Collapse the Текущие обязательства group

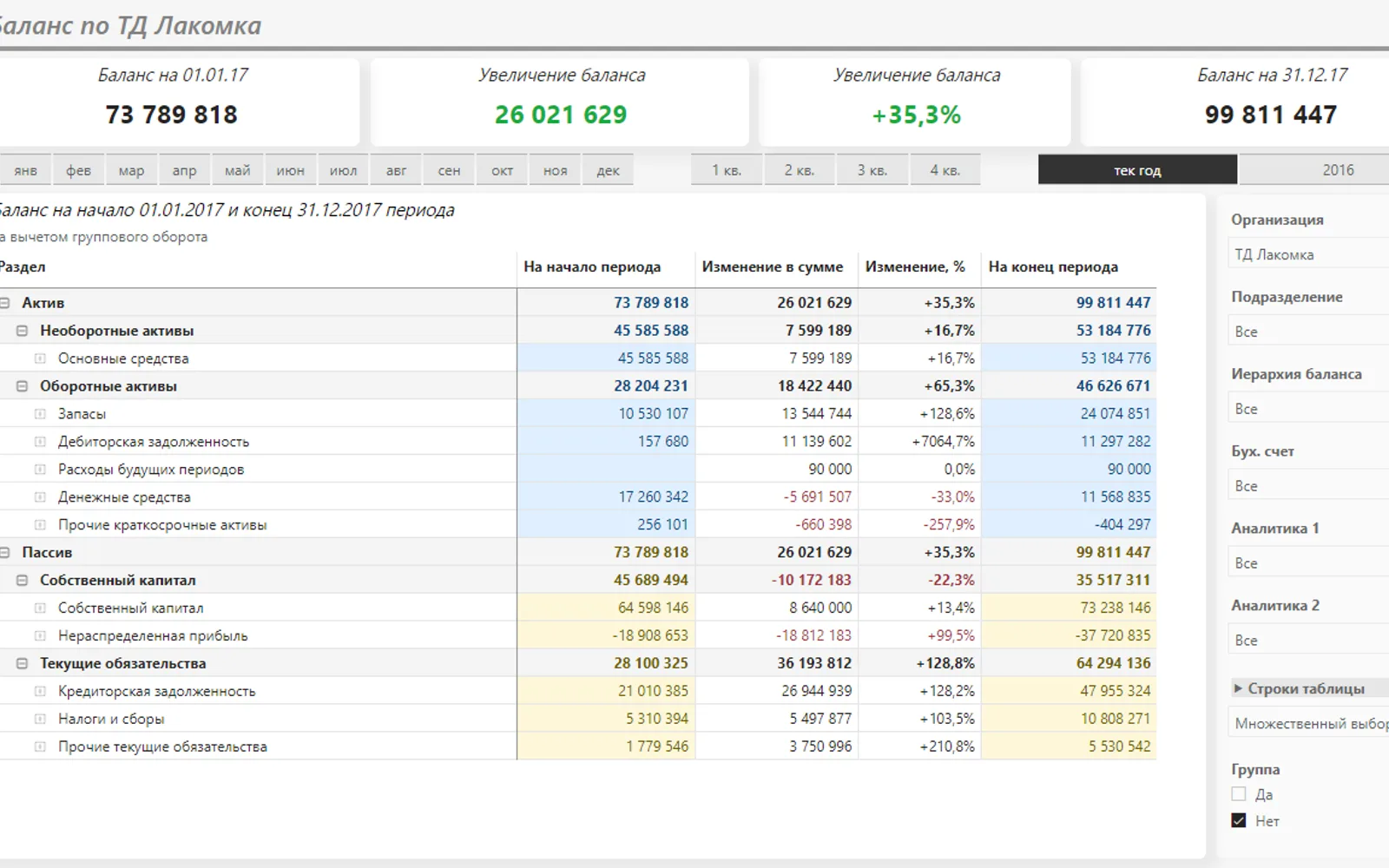(x=22, y=664)
